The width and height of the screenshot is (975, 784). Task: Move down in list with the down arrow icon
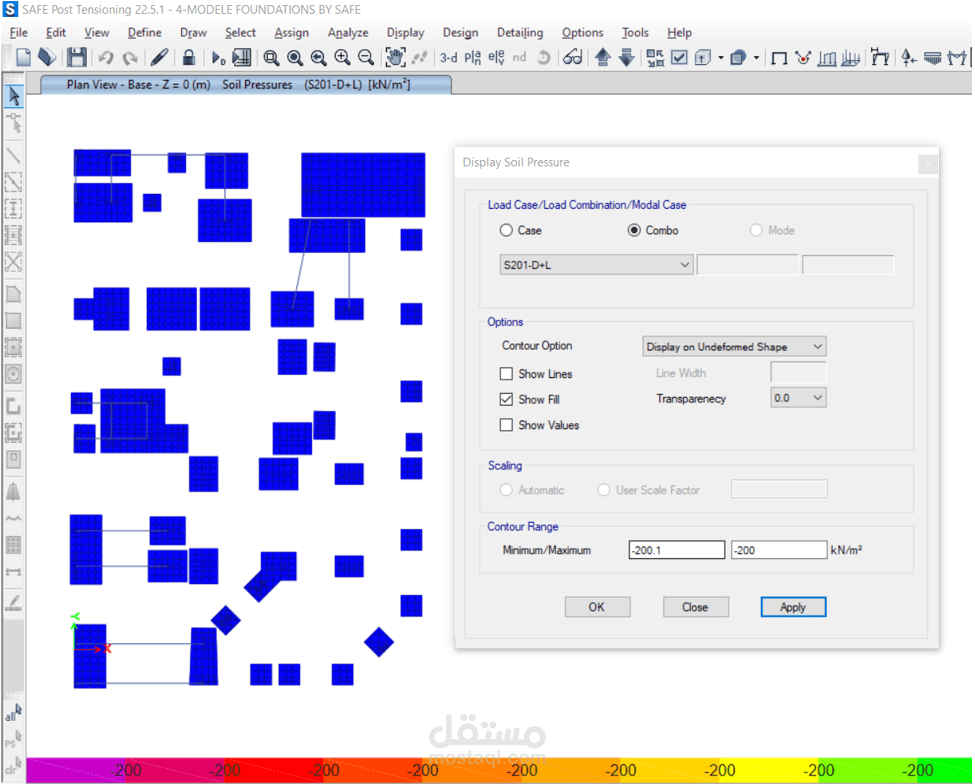click(627, 58)
